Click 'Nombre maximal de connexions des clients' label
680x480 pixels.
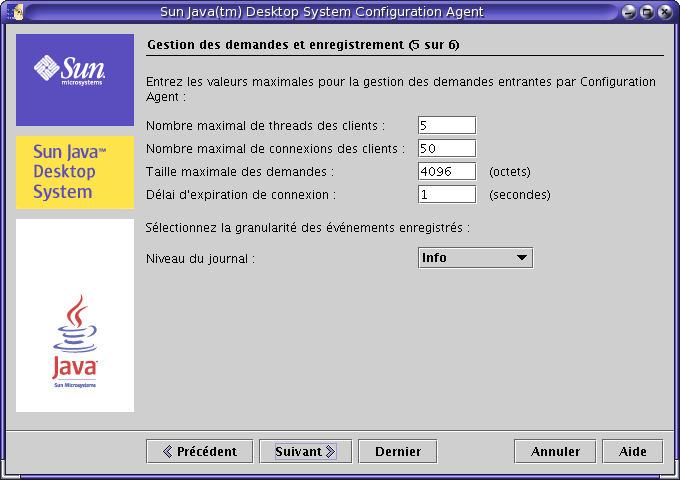[275, 149]
